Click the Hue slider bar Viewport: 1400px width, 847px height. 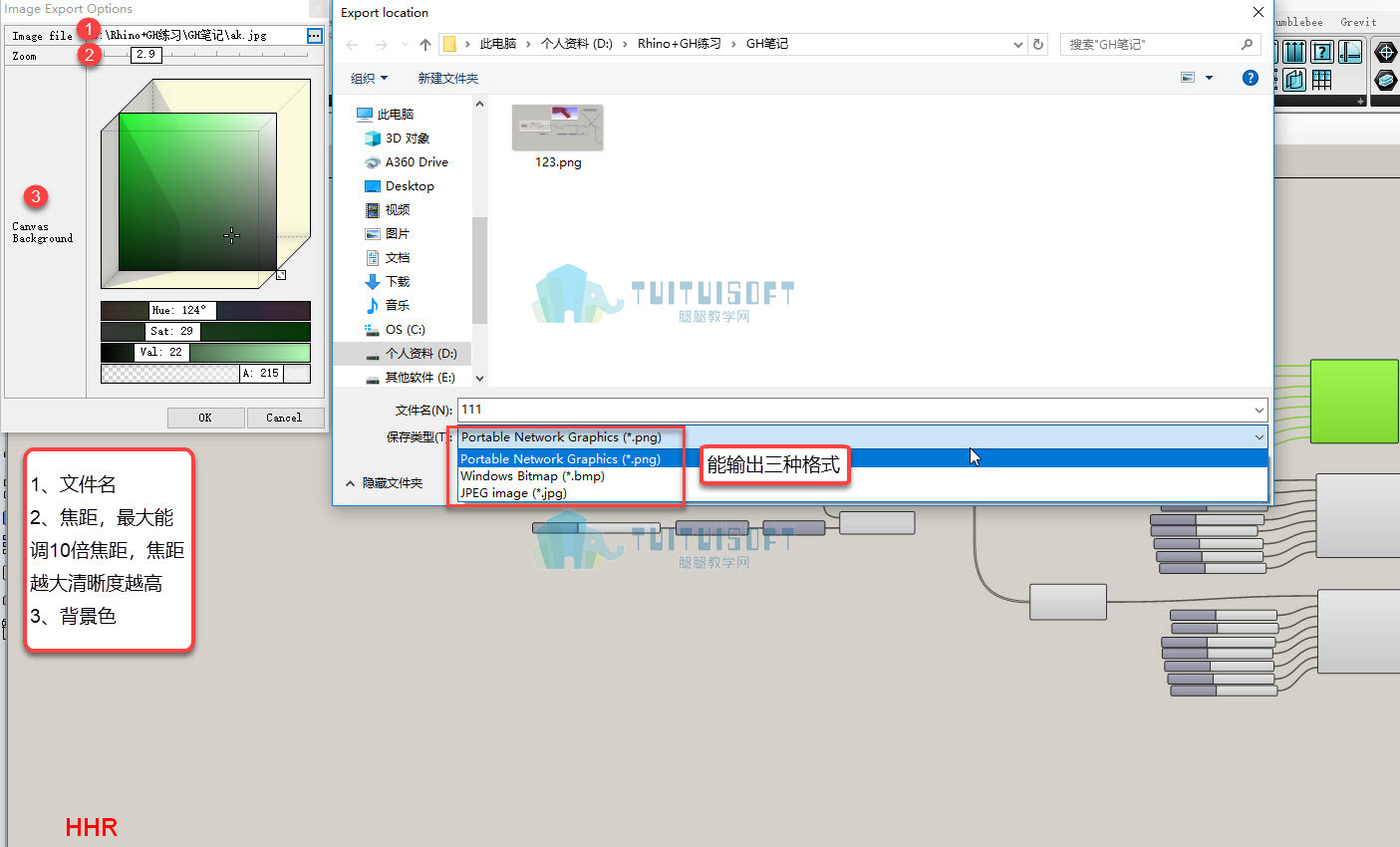(205, 311)
